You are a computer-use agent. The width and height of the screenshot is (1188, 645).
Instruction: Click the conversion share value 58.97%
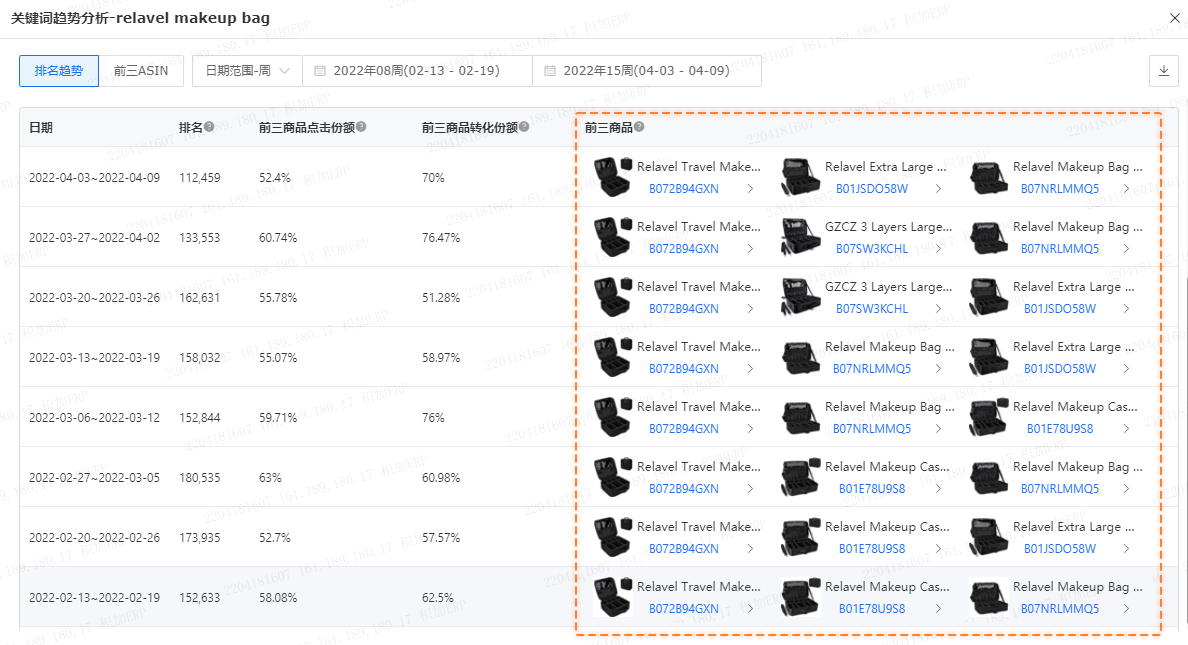pyautogui.click(x=441, y=357)
